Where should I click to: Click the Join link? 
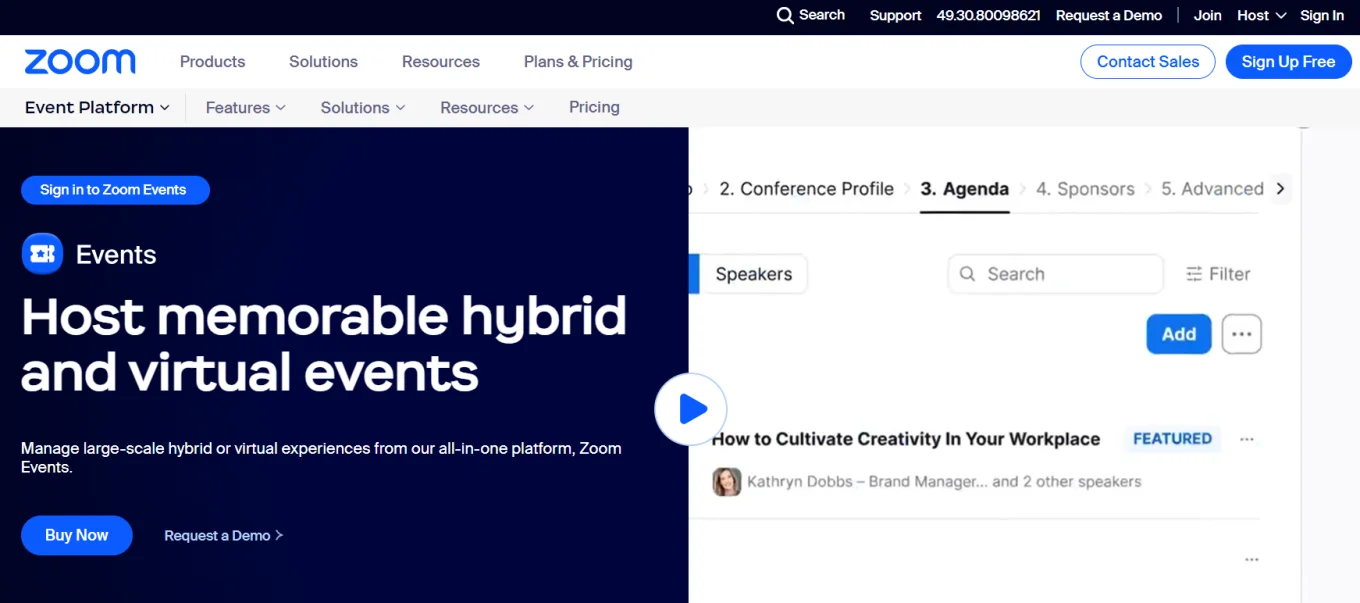coord(1207,15)
